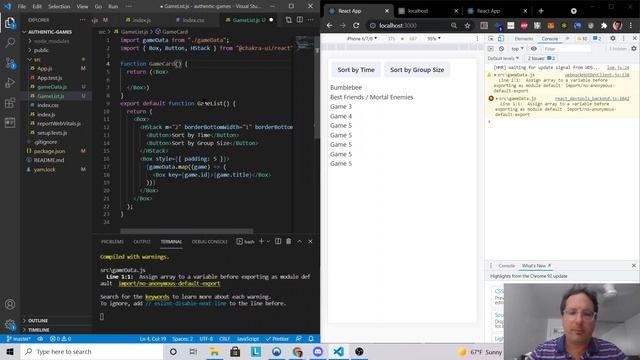The image size is (640, 360).
Task: Open the Edit menu
Action: pos(37,7)
